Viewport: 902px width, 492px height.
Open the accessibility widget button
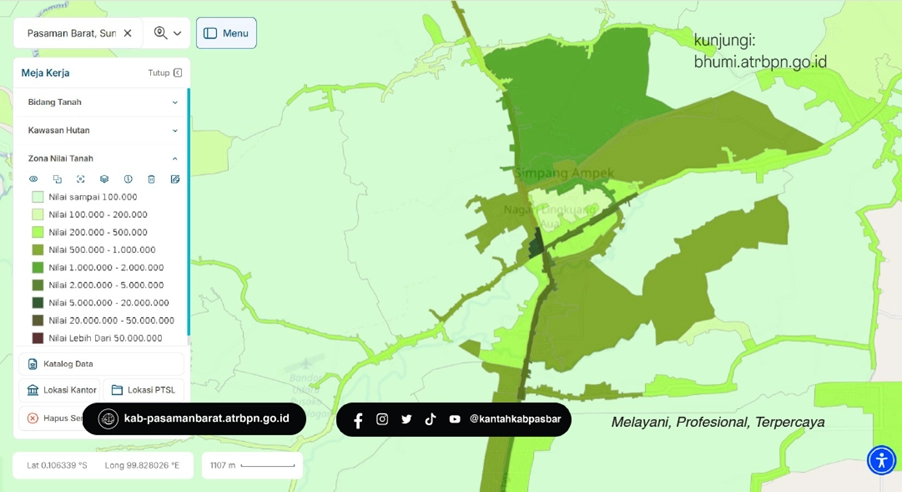click(881, 460)
